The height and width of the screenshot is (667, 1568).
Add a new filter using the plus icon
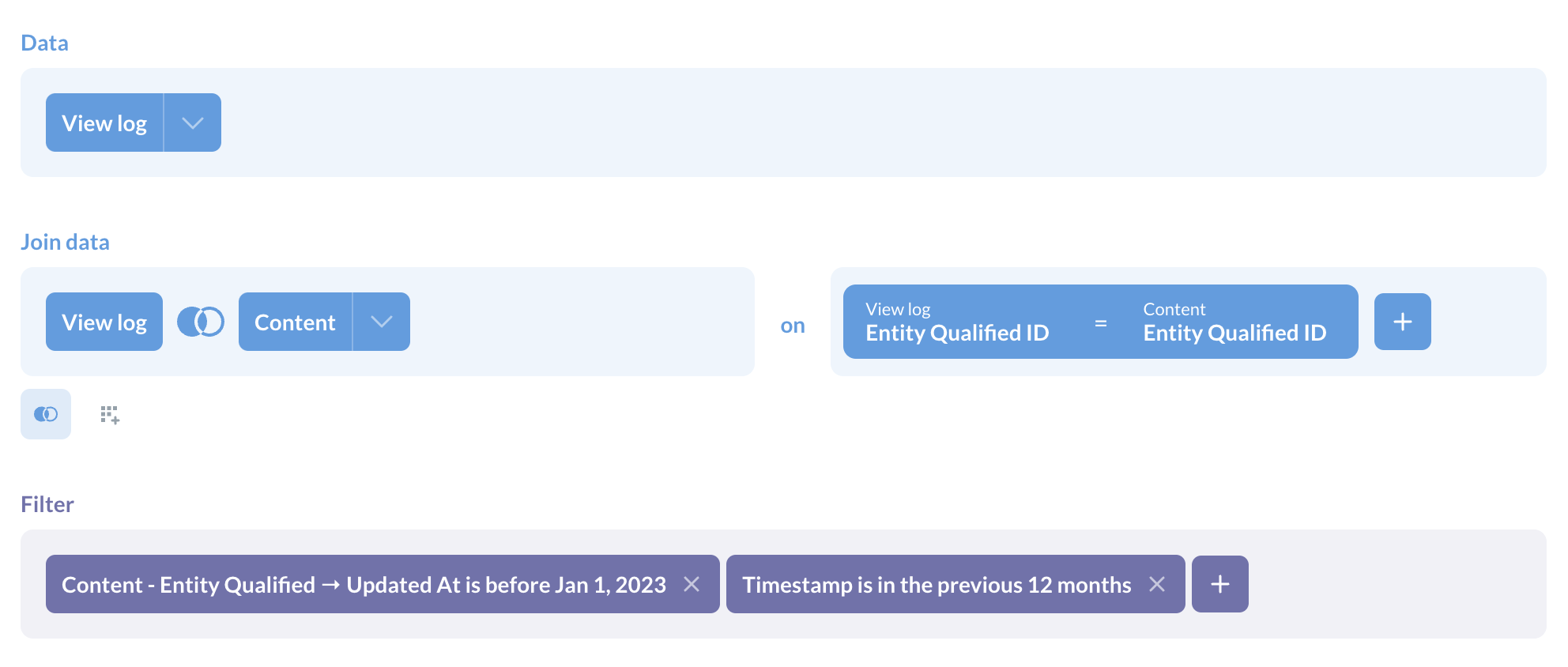(1219, 584)
